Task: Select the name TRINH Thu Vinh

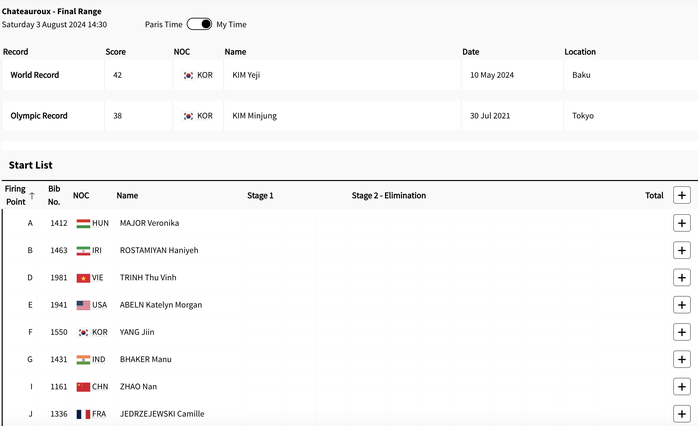Action: click(x=148, y=277)
